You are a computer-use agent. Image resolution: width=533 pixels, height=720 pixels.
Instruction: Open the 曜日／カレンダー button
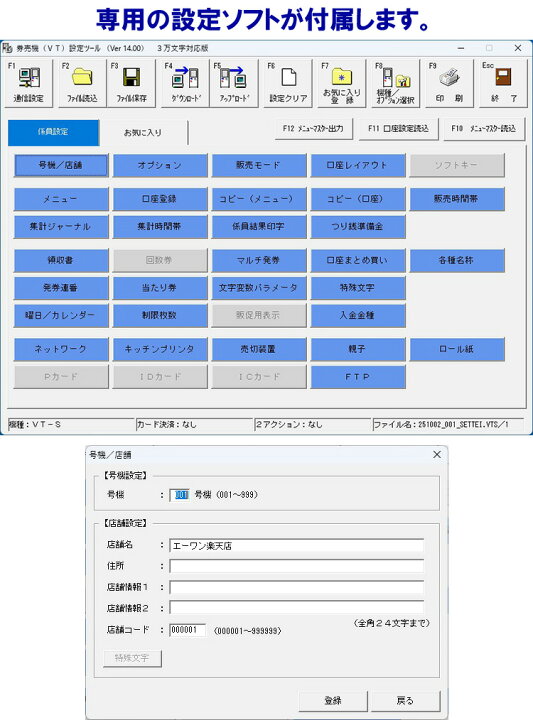coord(61,316)
